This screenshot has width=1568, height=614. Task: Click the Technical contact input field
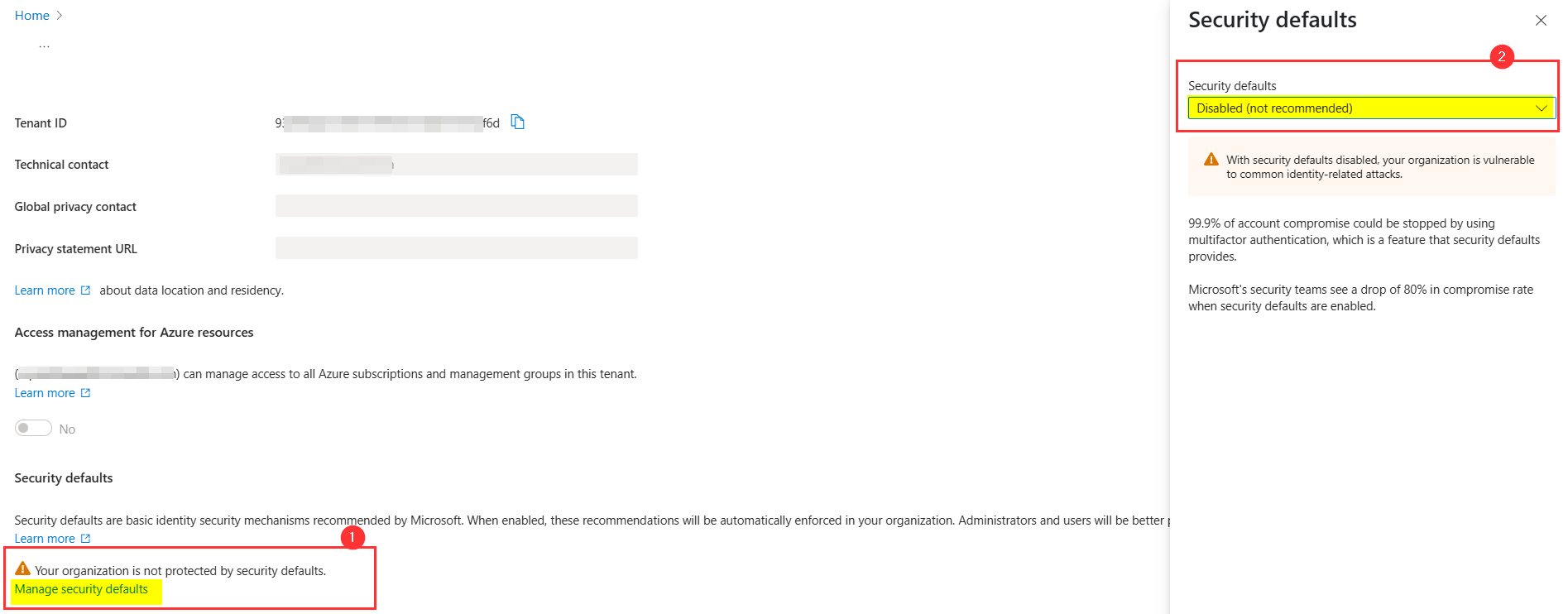coord(455,164)
